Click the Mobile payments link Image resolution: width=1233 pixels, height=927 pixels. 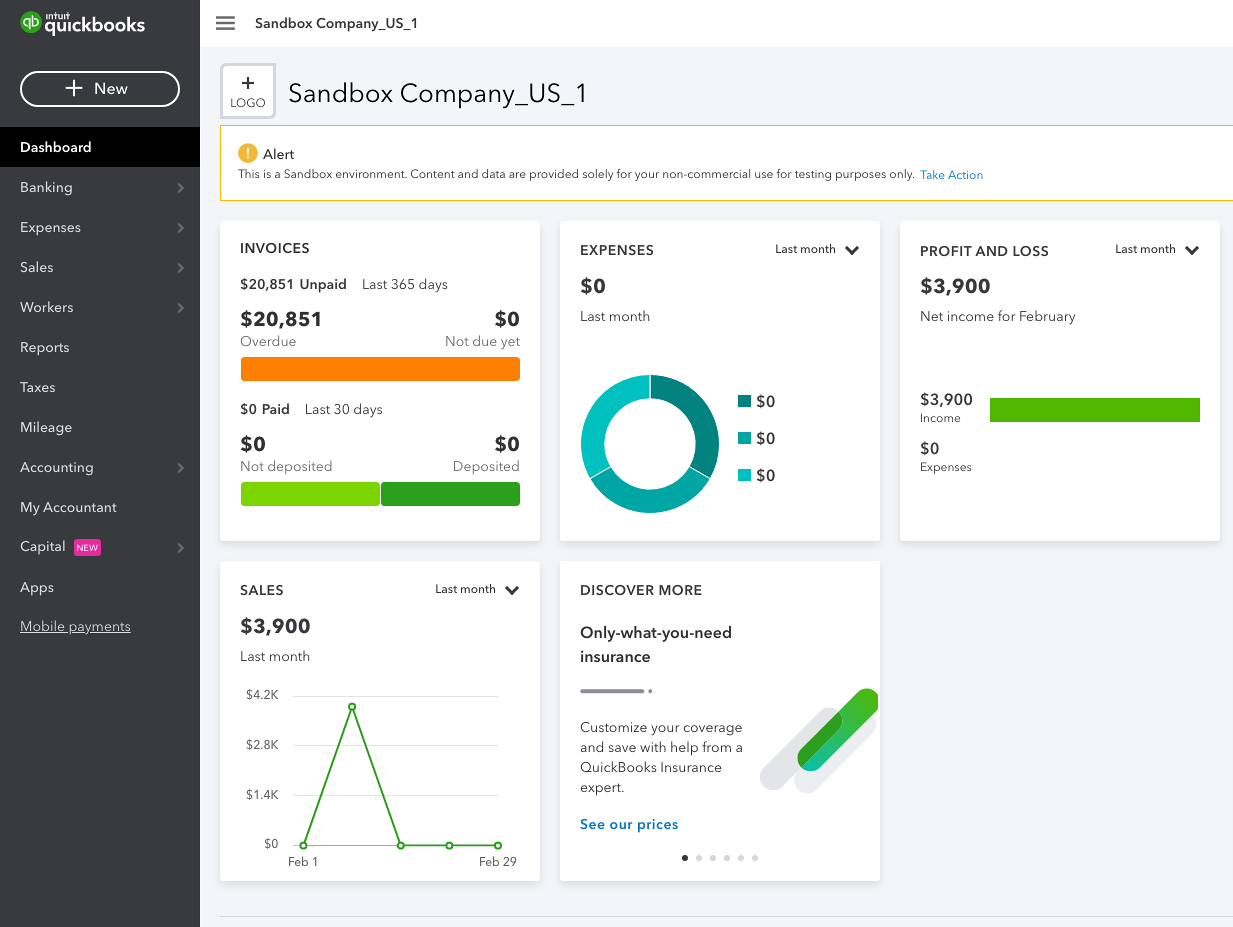click(75, 626)
